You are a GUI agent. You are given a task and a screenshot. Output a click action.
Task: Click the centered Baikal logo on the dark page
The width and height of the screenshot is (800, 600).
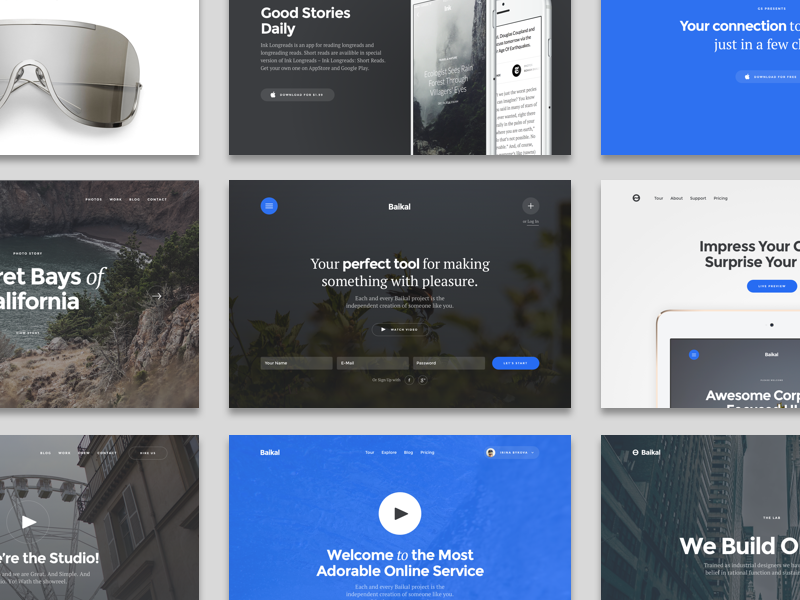(x=399, y=207)
